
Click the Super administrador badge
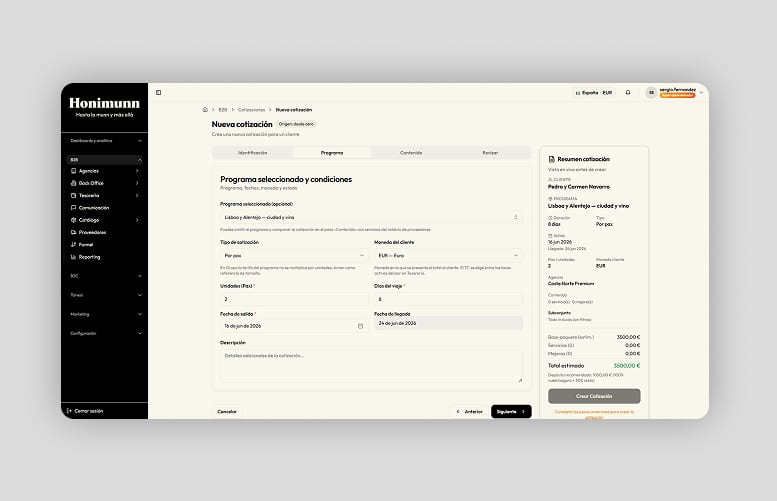click(677, 95)
